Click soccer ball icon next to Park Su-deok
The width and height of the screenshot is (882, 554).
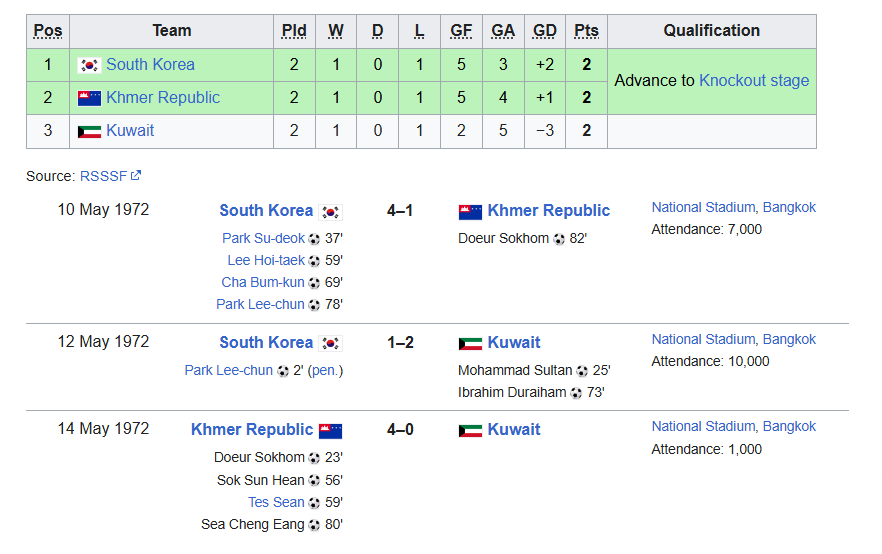[x=314, y=239]
